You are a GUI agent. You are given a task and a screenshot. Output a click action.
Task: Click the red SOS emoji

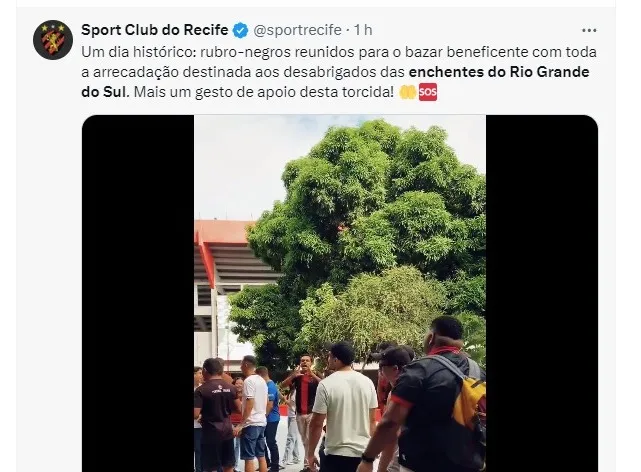(x=428, y=92)
